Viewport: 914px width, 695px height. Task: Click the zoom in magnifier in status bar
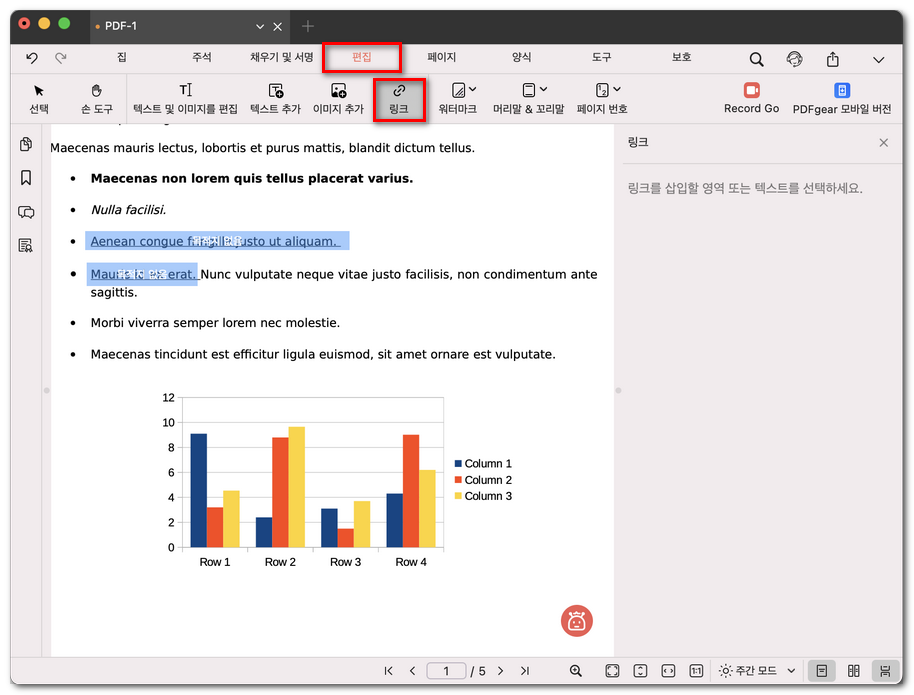click(576, 671)
